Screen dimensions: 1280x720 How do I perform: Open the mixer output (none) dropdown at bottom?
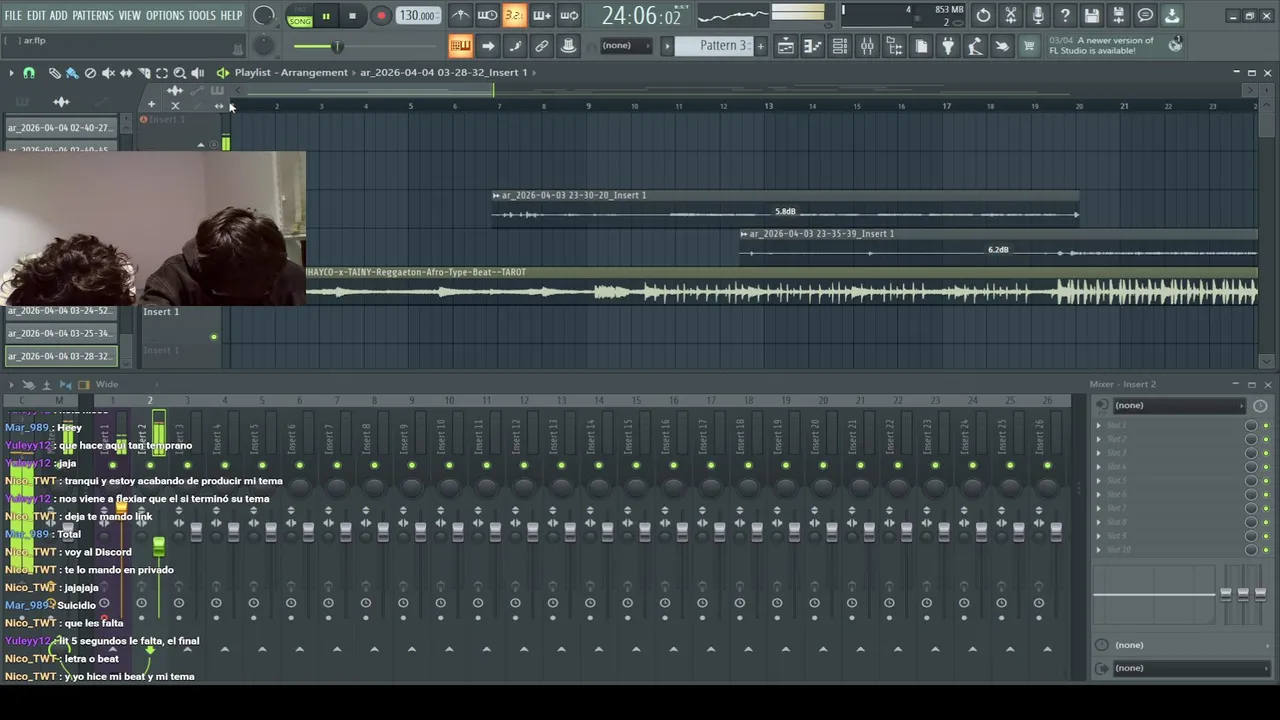point(1190,668)
